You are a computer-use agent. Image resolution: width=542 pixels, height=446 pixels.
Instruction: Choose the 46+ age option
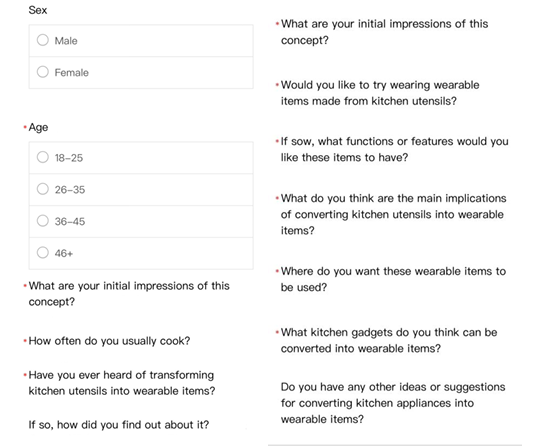tap(43, 253)
